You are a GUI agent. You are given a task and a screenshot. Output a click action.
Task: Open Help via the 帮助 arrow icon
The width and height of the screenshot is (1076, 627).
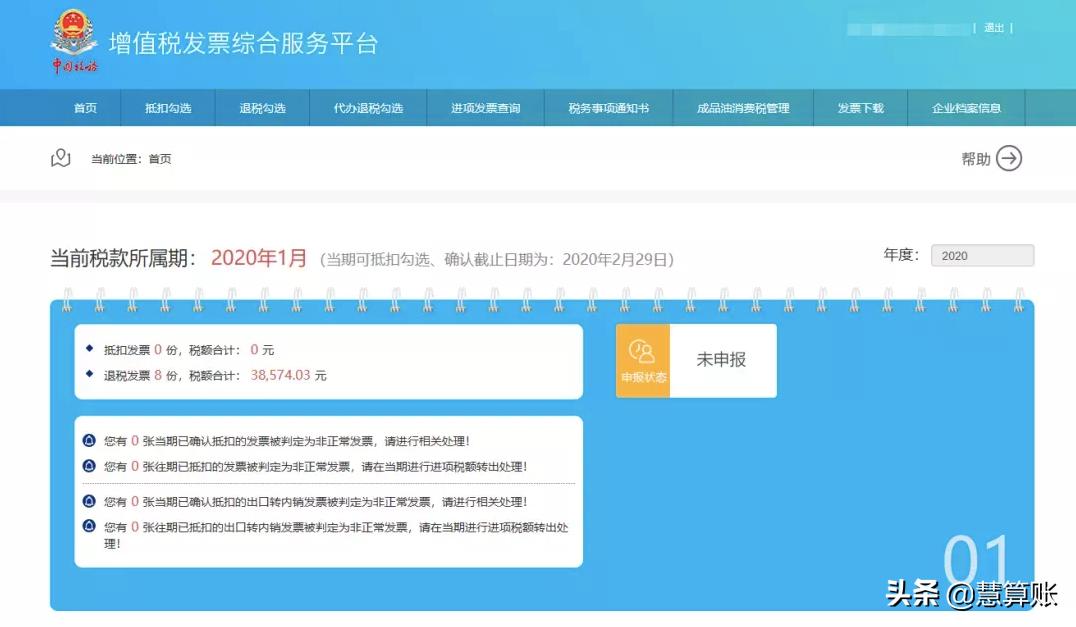click(1008, 158)
